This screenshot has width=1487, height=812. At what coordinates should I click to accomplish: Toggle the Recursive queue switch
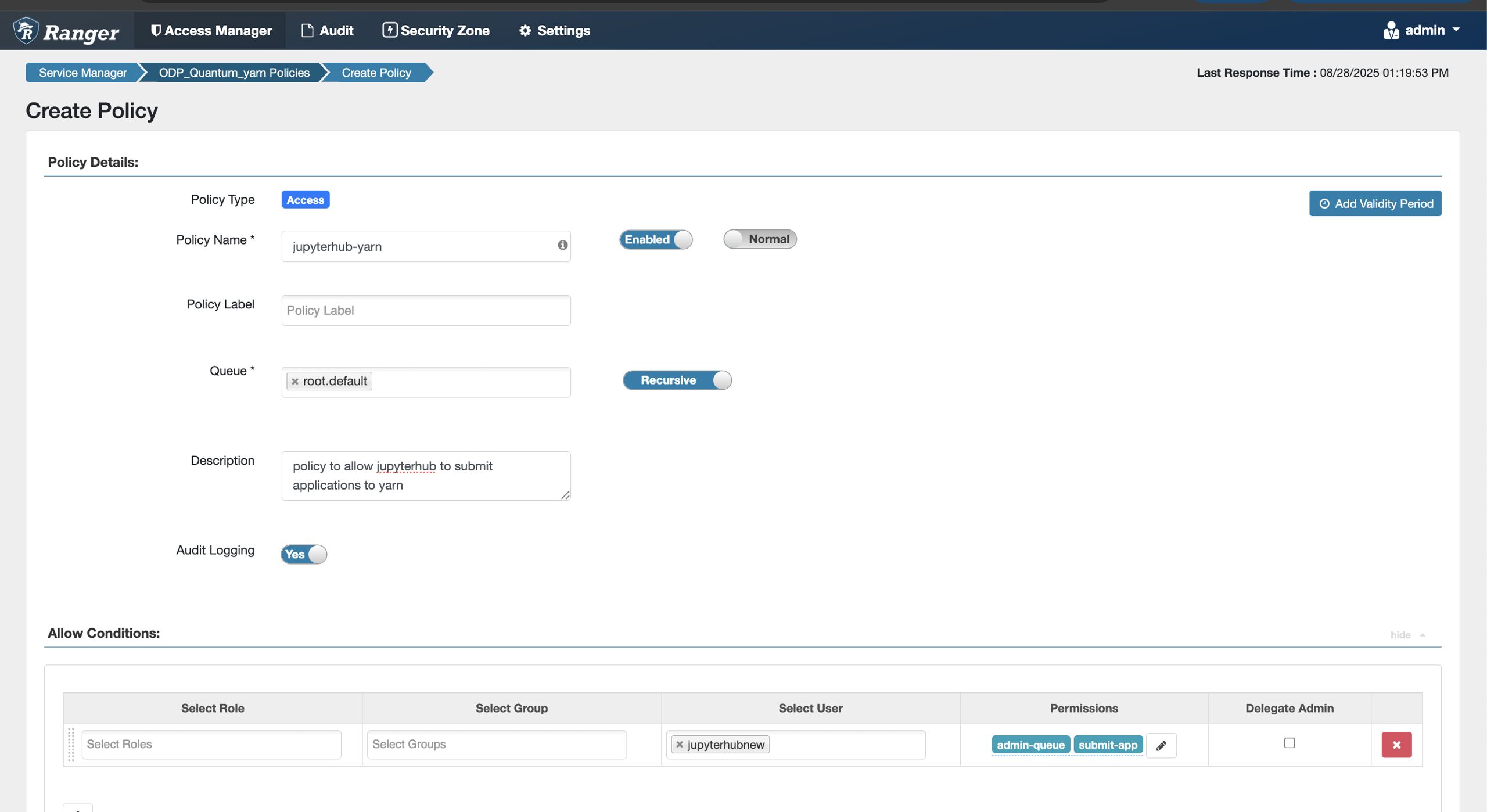(677, 380)
